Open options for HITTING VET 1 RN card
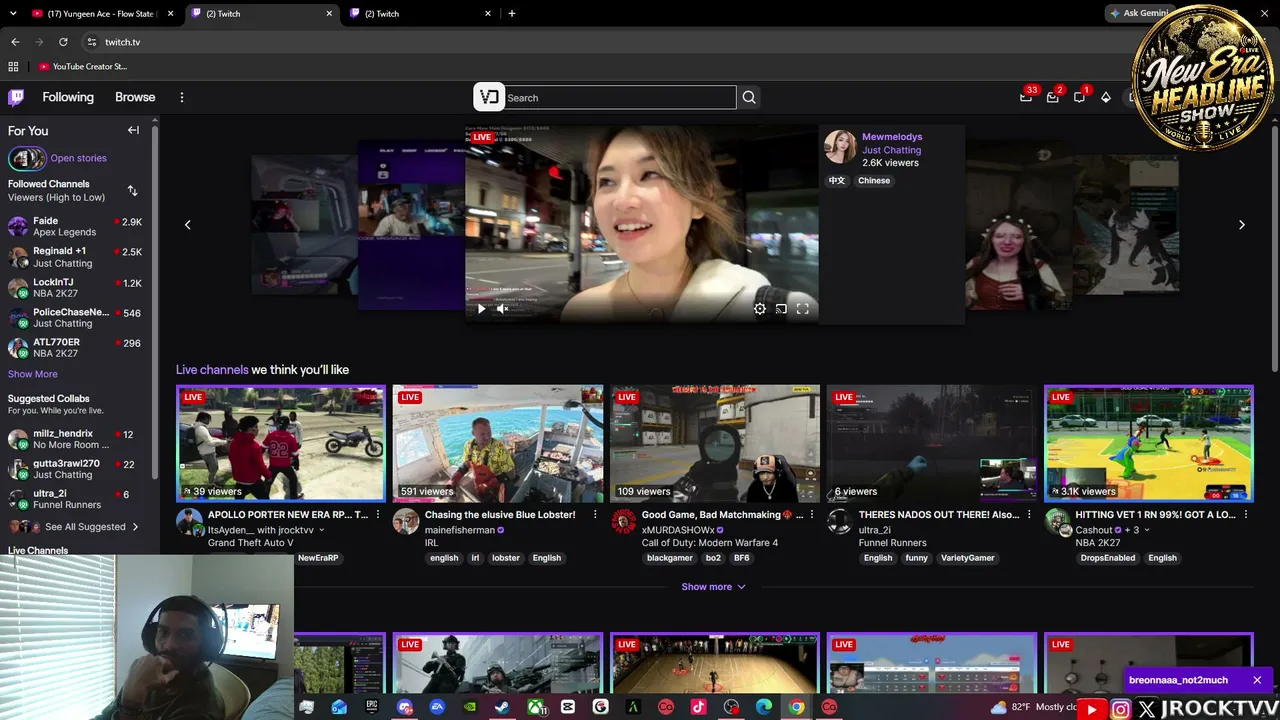1280x720 pixels. pyautogui.click(x=1246, y=515)
